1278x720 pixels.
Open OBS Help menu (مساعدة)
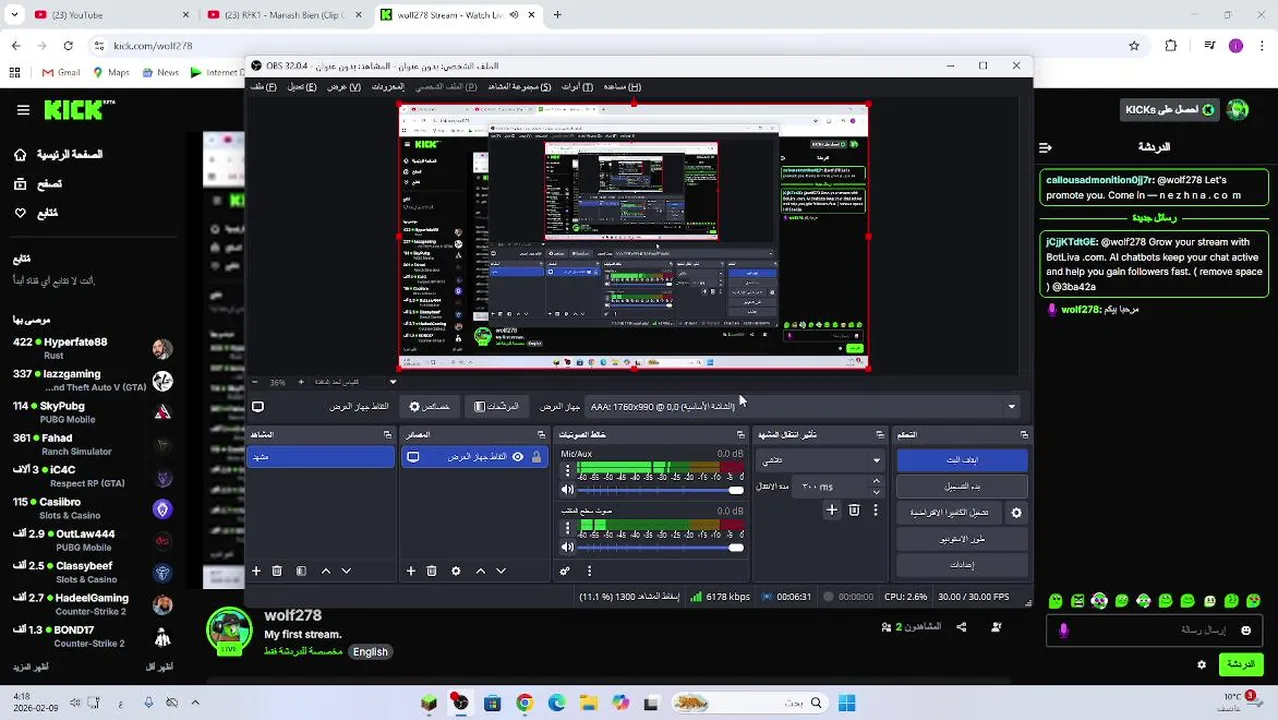coord(622,87)
